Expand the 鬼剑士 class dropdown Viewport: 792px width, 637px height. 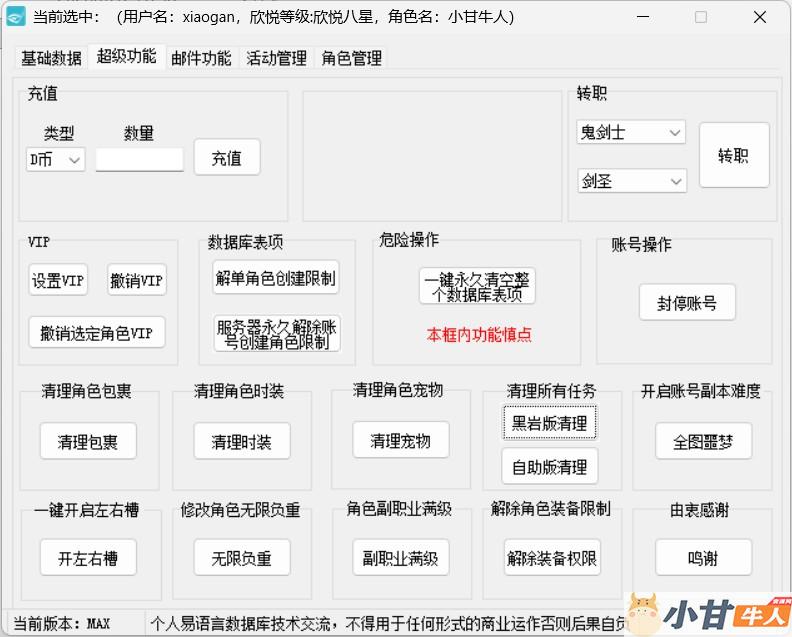631,132
